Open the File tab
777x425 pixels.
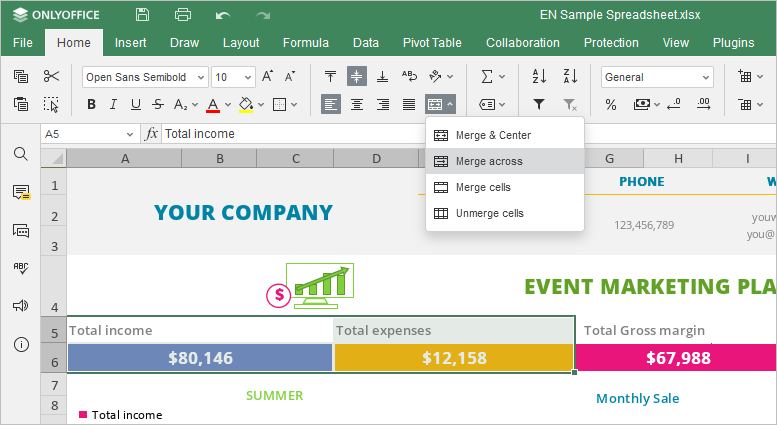[23, 43]
